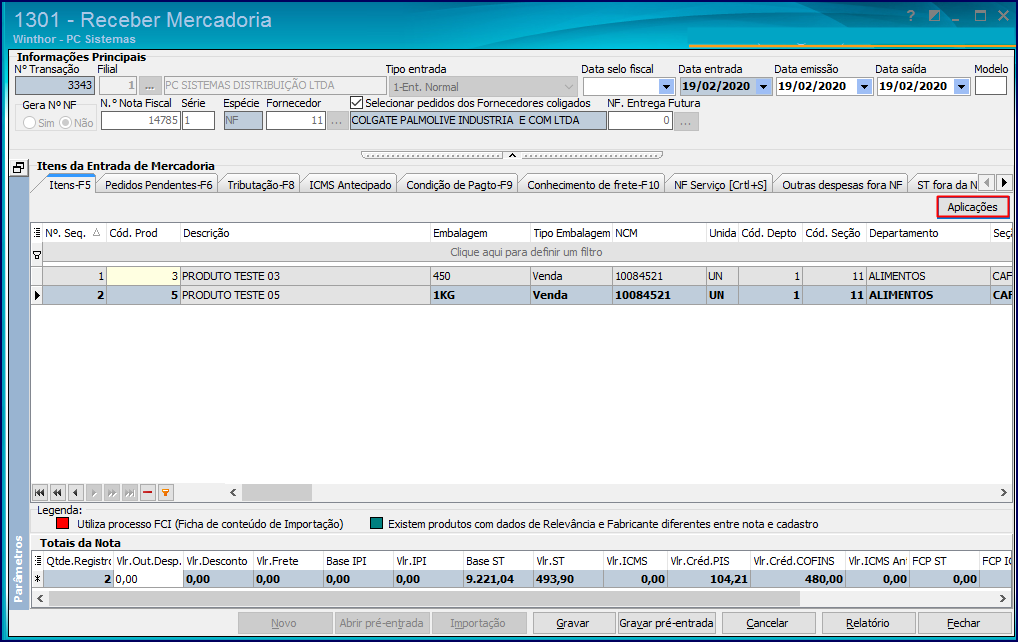Click the Aplicações button

tap(972, 207)
